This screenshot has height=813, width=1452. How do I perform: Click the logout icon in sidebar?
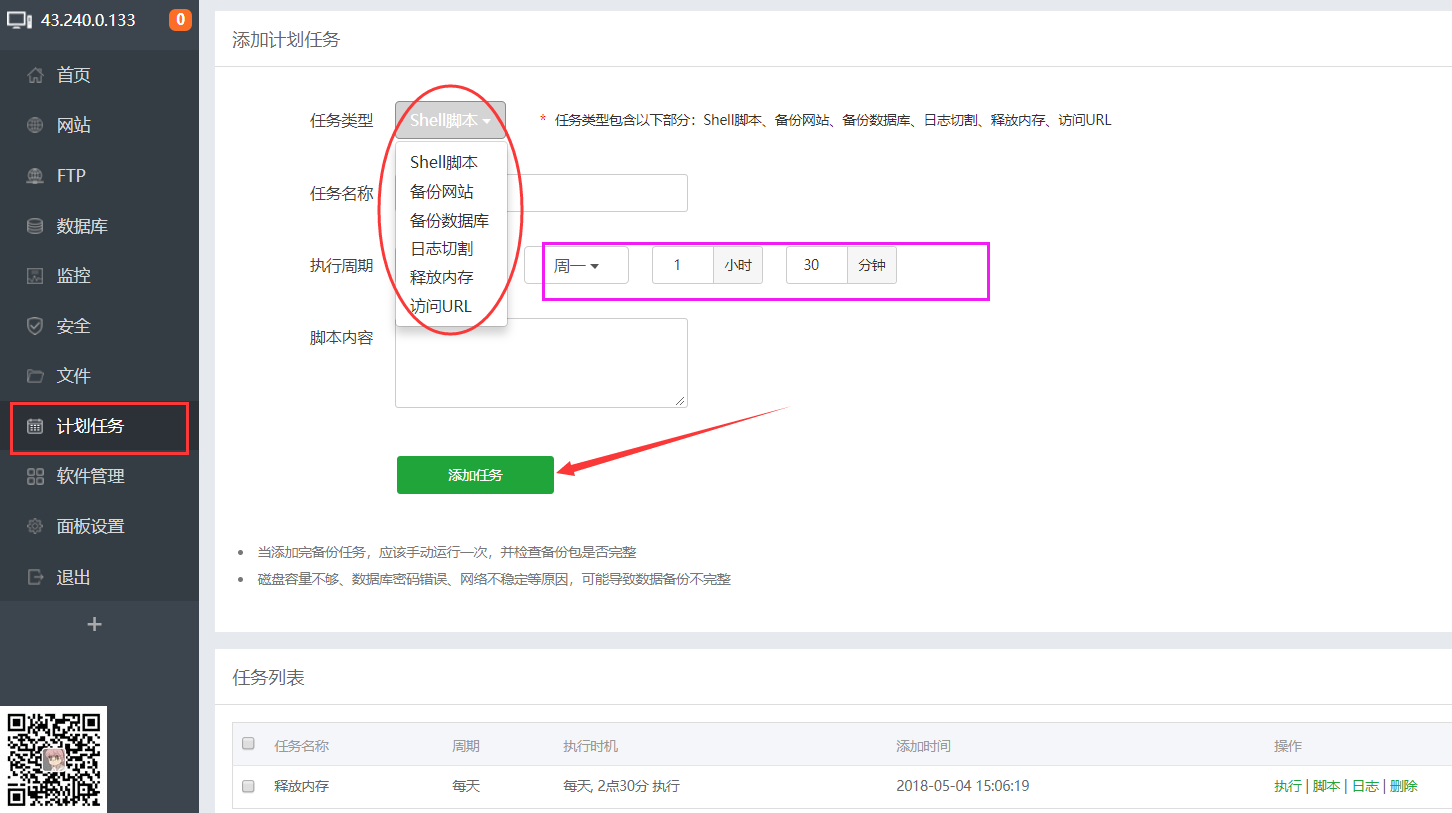[36, 577]
